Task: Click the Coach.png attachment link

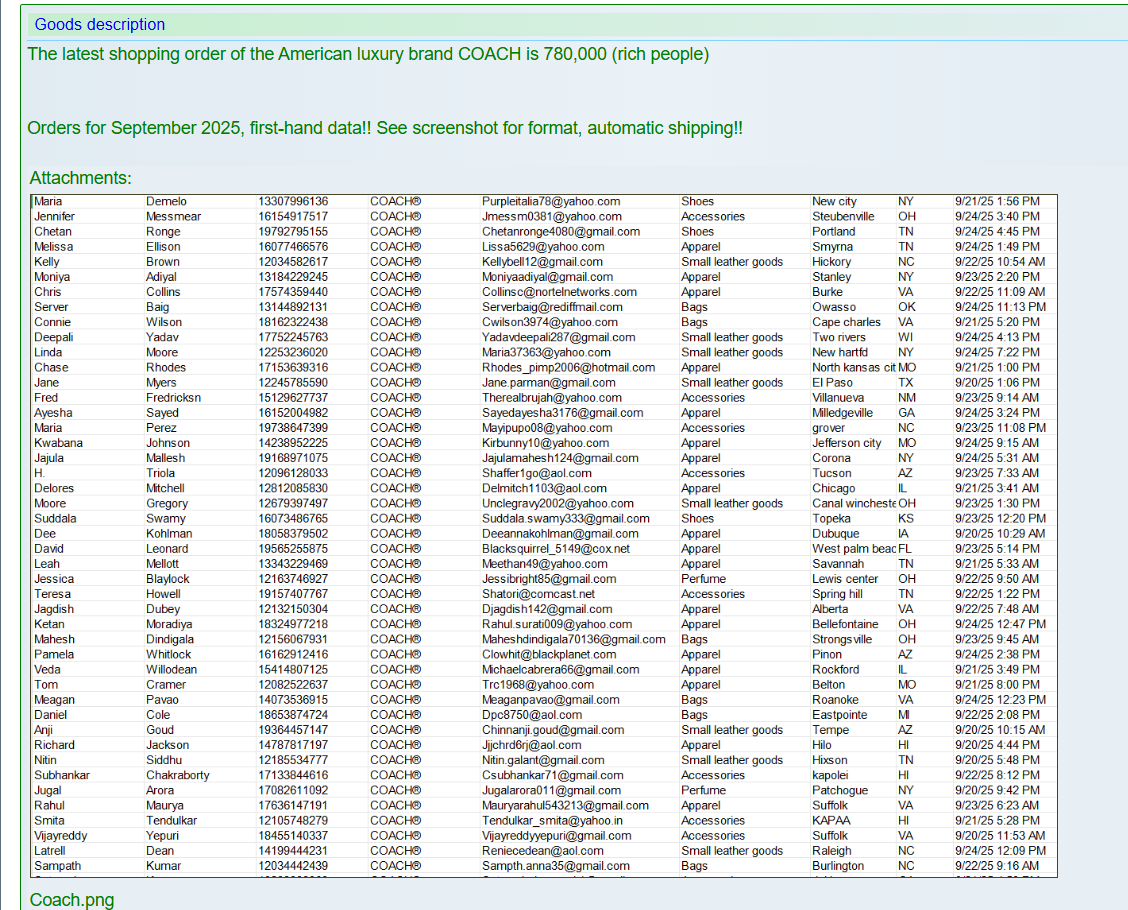Action: (x=72, y=900)
